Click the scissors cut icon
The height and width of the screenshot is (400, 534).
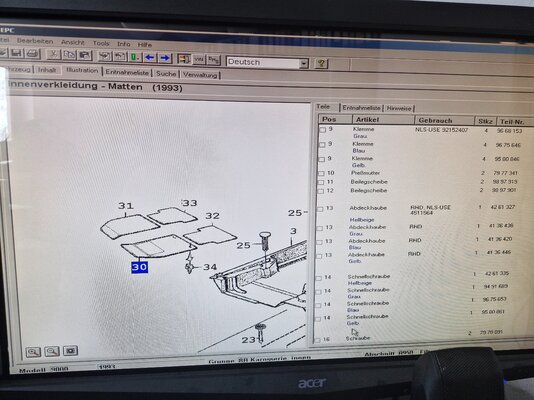tap(53, 54)
